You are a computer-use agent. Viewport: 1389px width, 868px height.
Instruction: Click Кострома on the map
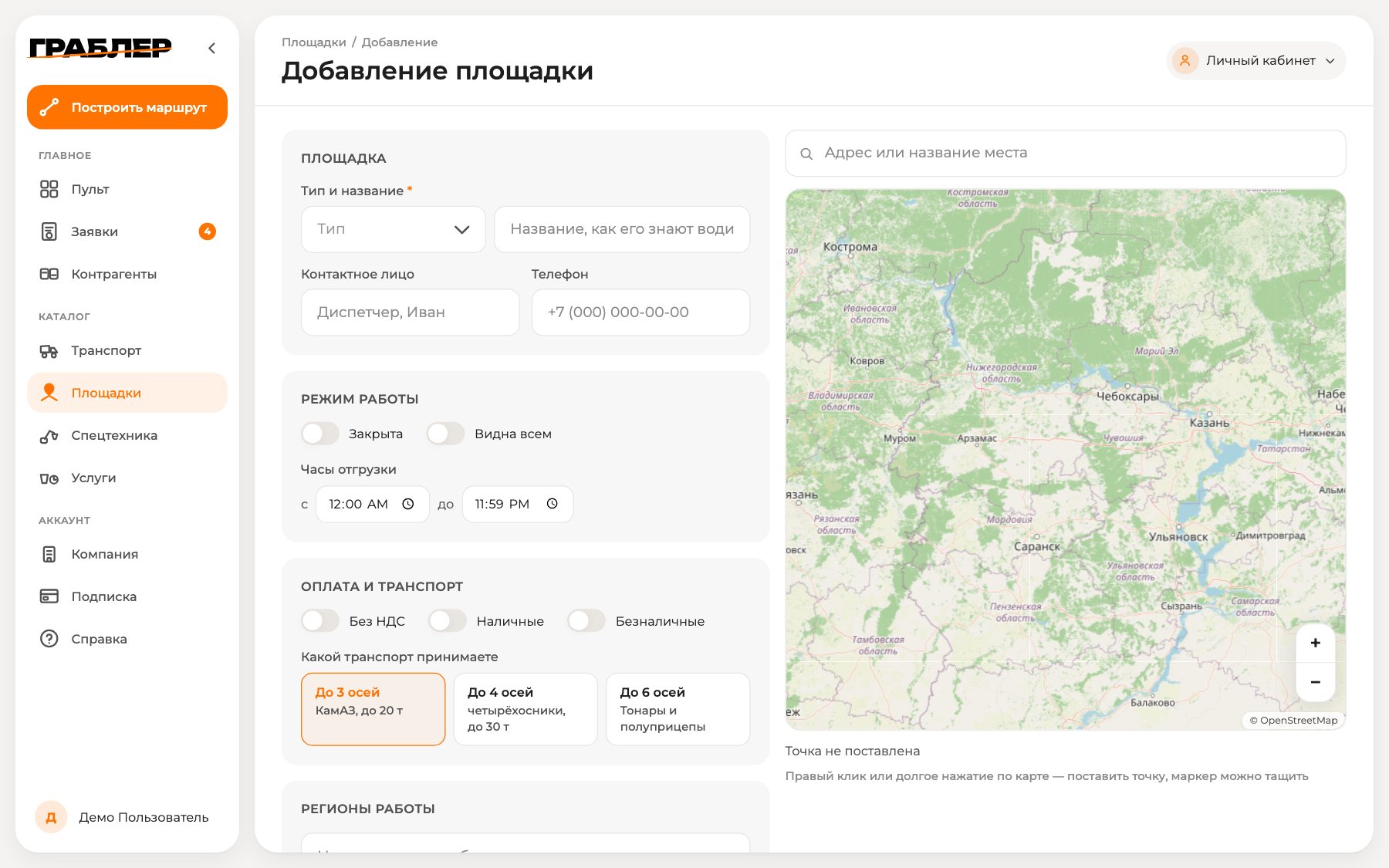[x=850, y=247]
